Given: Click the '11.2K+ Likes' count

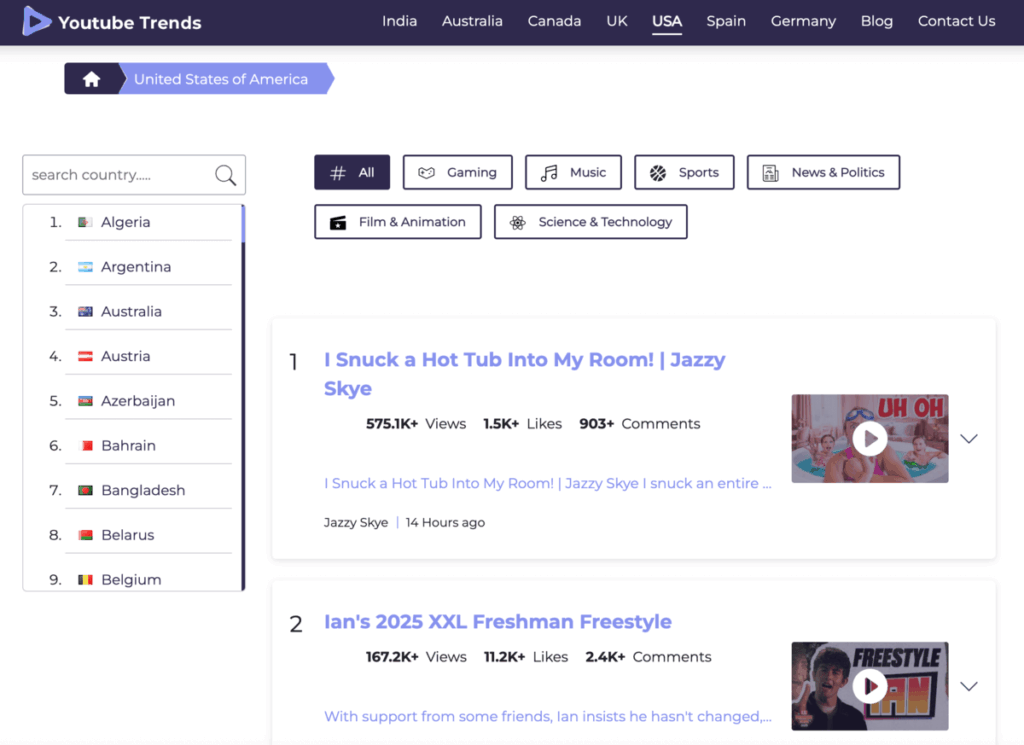Looking at the screenshot, I should click(x=526, y=657).
